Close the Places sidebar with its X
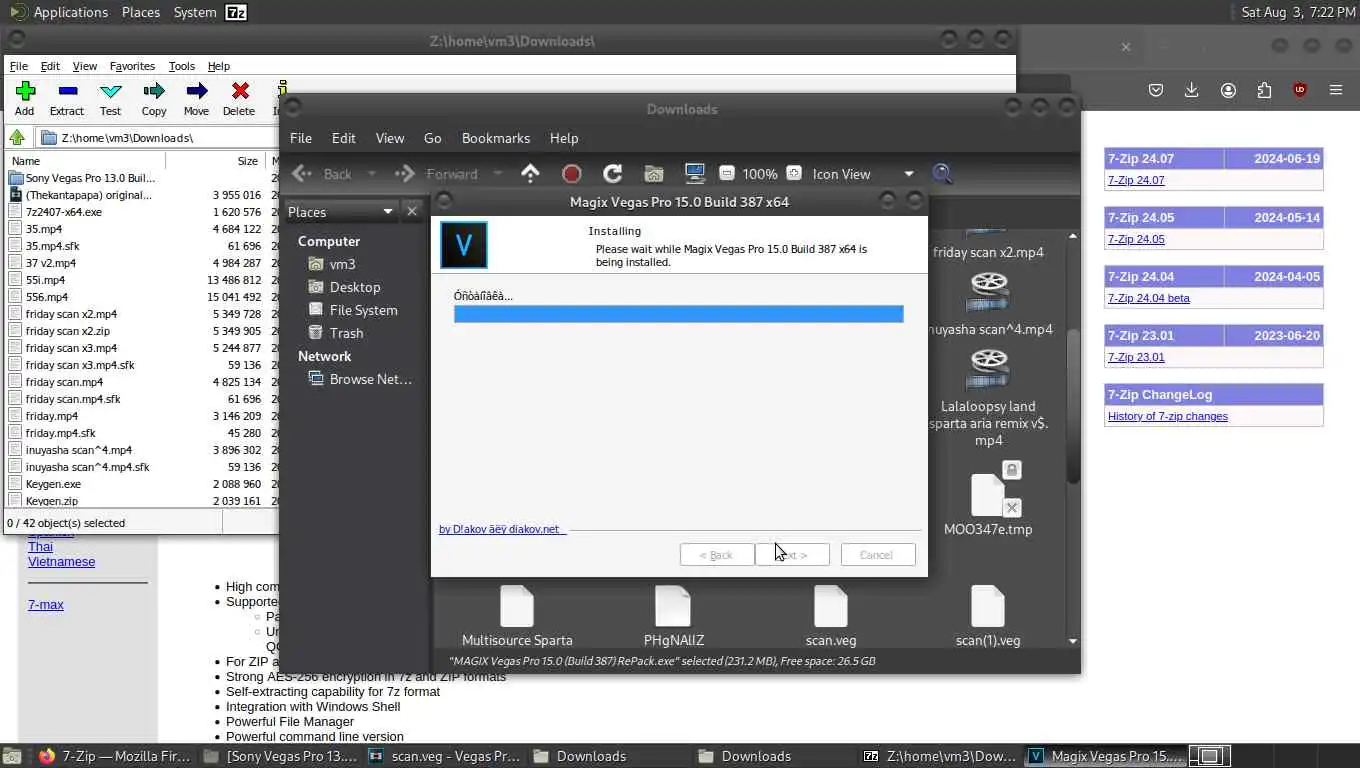Viewport: 1360px width, 768px height. [411, 212]
